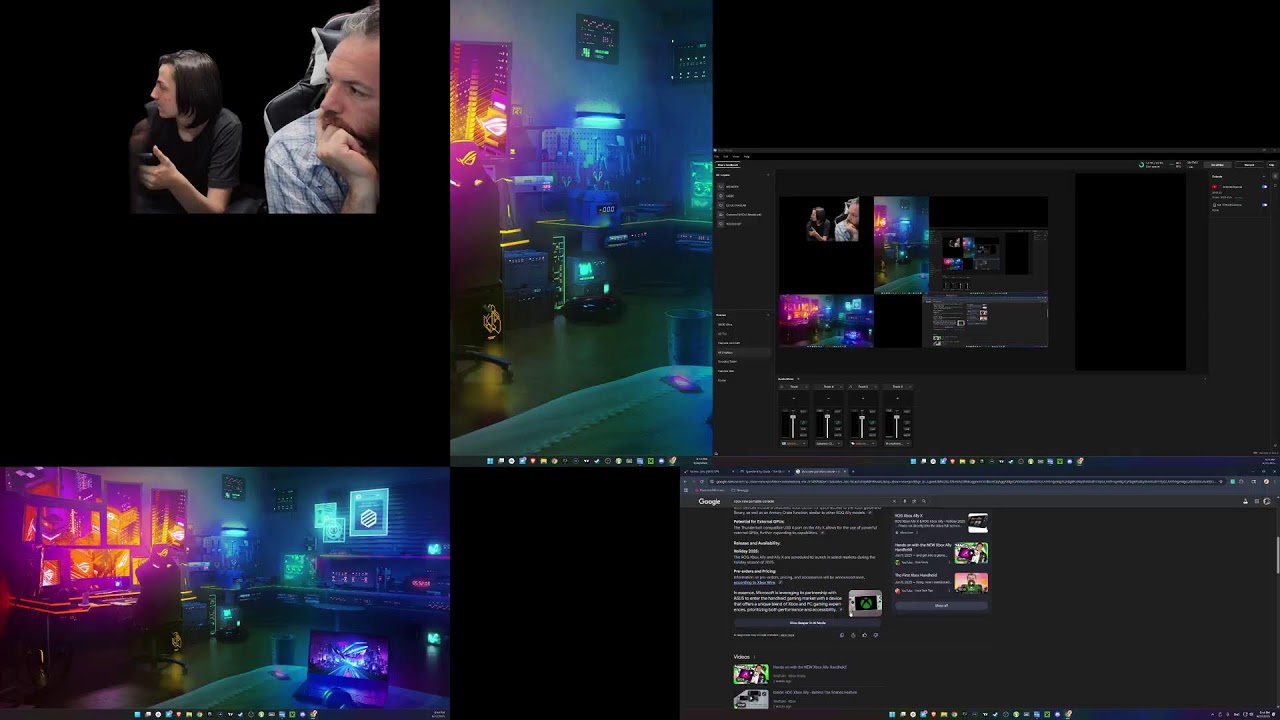
Task: Open first mixer channel's track dropdown
Action: pos(794,387)
